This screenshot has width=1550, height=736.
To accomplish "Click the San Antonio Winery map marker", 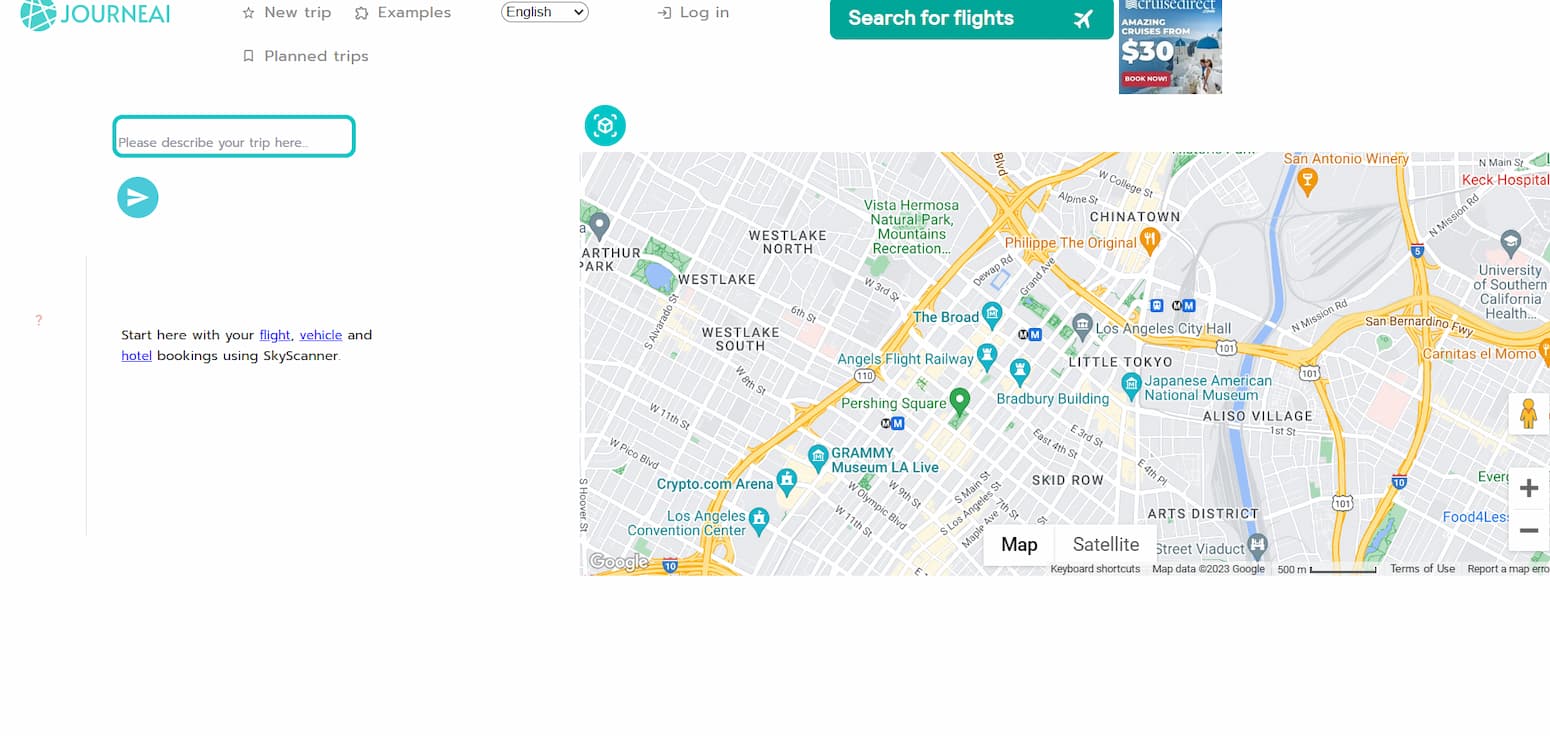I will coord(1306,181).
